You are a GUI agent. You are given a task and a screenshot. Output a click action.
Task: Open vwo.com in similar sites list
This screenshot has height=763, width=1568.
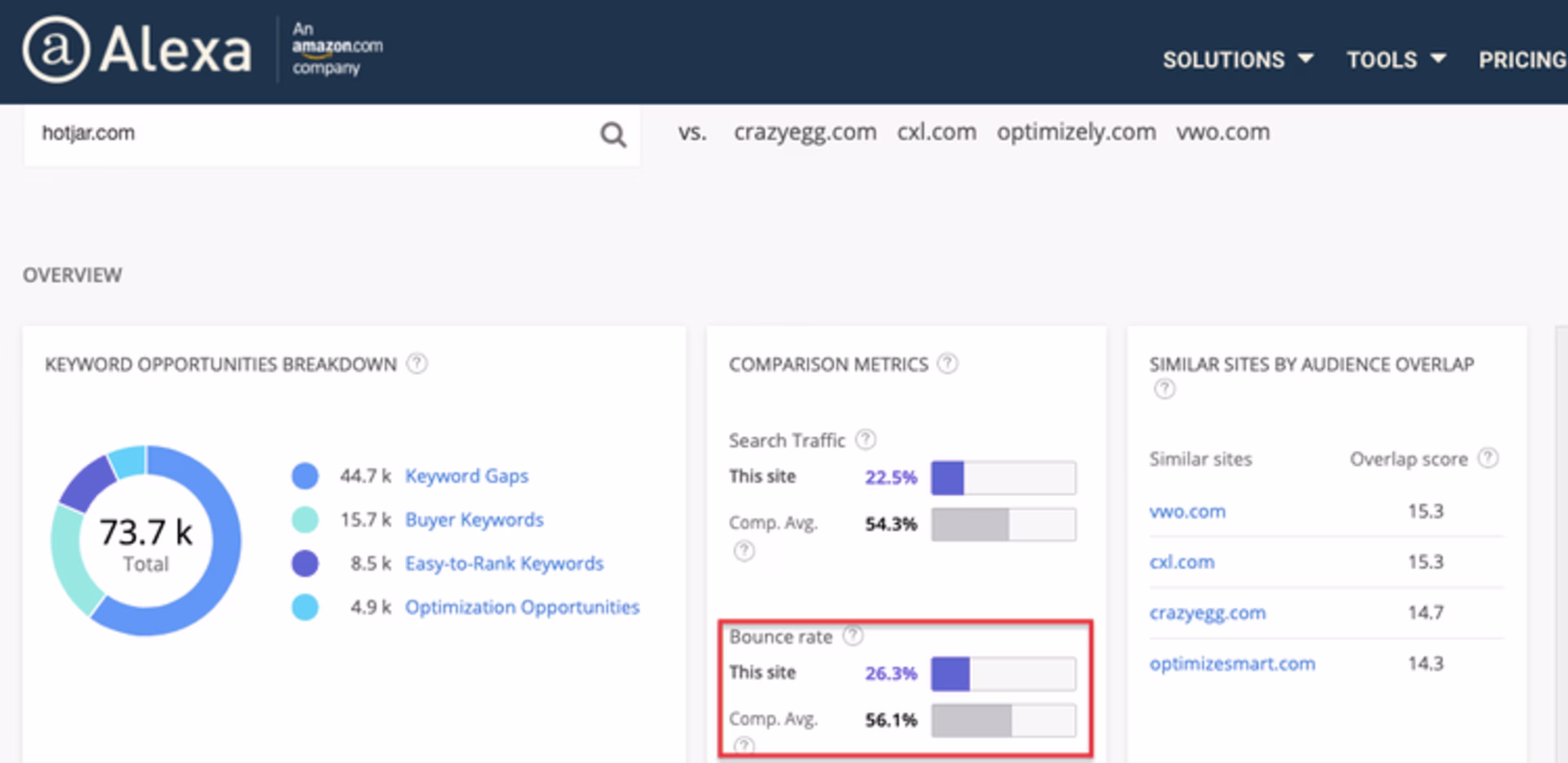point(1187,511)
